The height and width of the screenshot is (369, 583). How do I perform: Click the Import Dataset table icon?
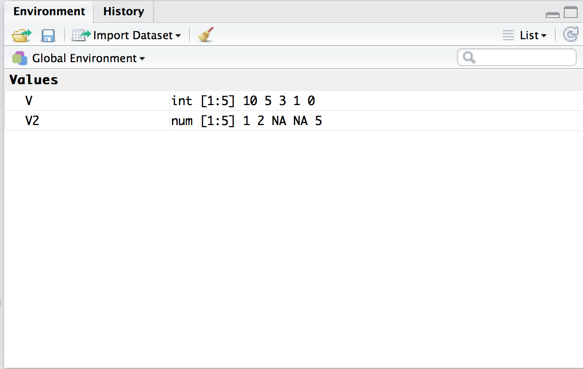(x=81, y=35)
